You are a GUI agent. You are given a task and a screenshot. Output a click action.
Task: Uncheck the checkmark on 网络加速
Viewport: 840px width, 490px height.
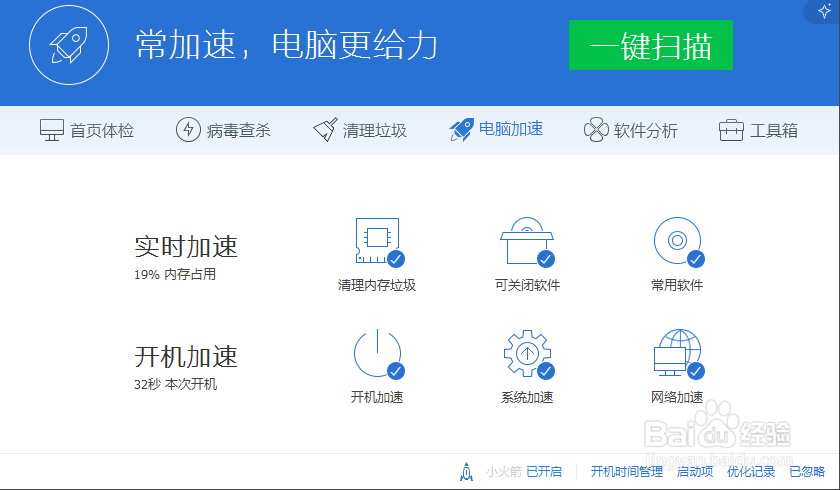pos(696,371)
